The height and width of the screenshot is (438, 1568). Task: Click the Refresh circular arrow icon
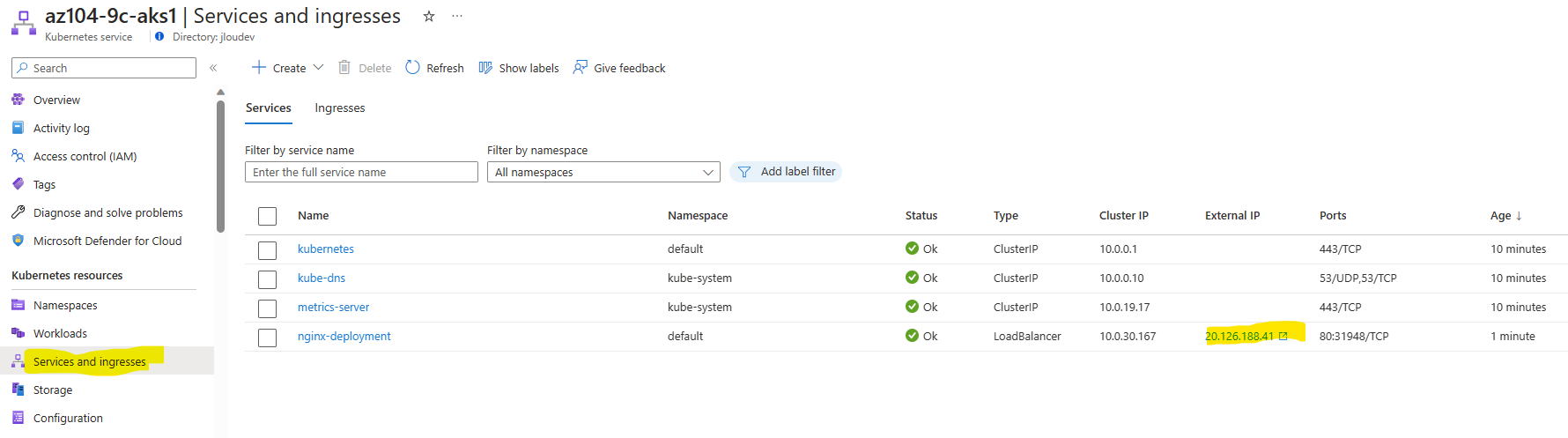pyautogui.click(x=412, y=67)
